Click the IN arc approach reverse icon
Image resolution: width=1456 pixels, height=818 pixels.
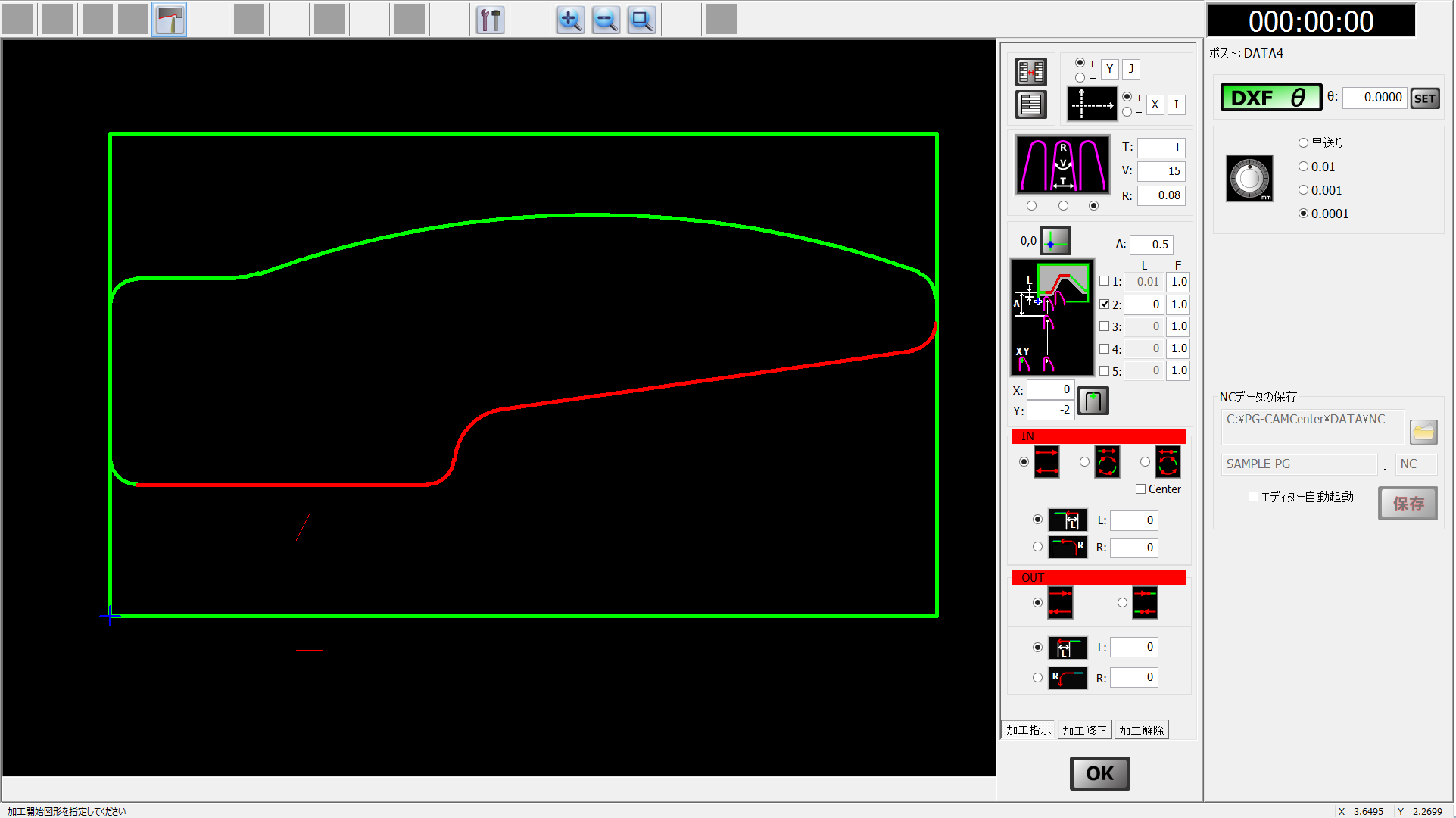1168,462
